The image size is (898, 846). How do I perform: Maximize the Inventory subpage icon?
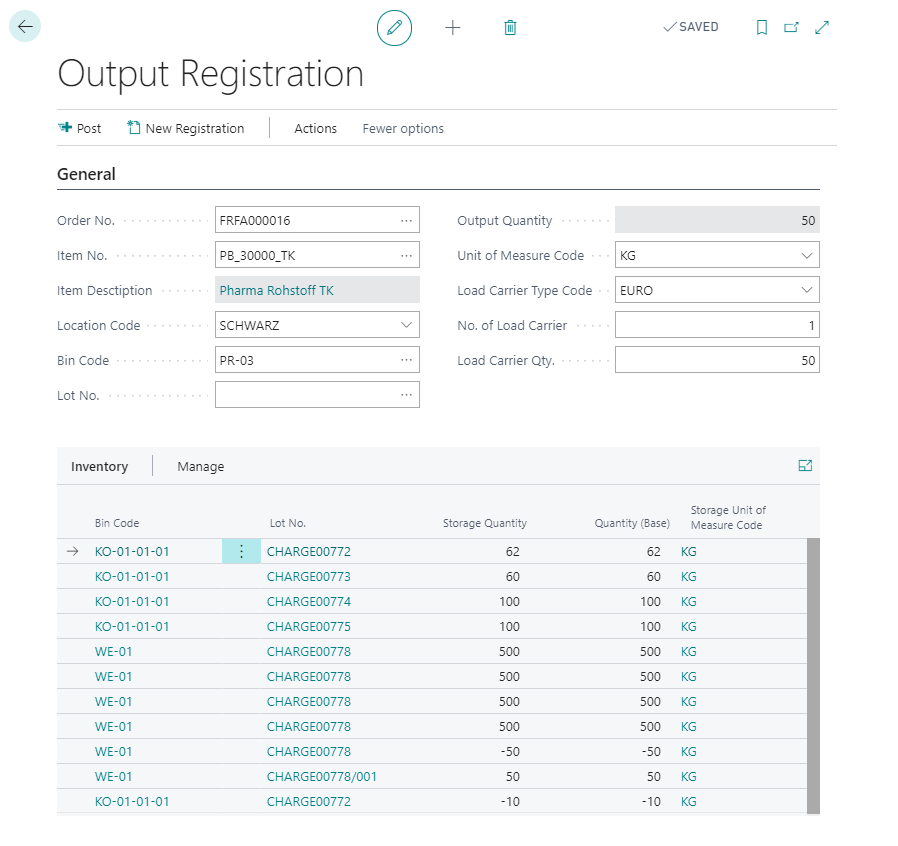tap(805, 466)
